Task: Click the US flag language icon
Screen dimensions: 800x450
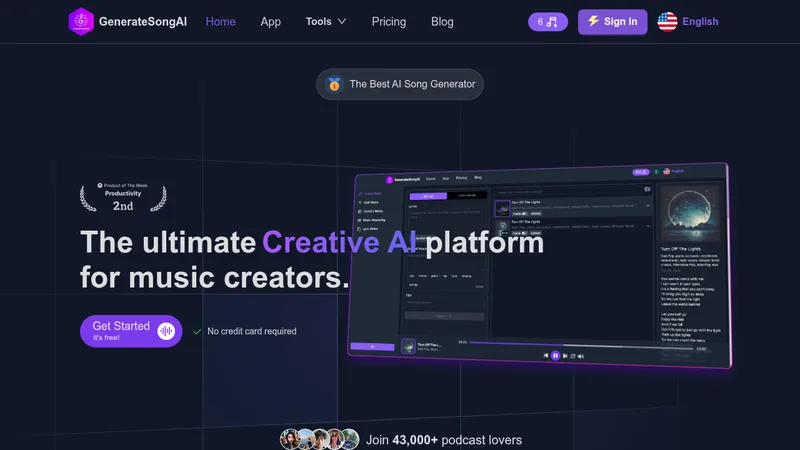Action: [x=667, y=22]
